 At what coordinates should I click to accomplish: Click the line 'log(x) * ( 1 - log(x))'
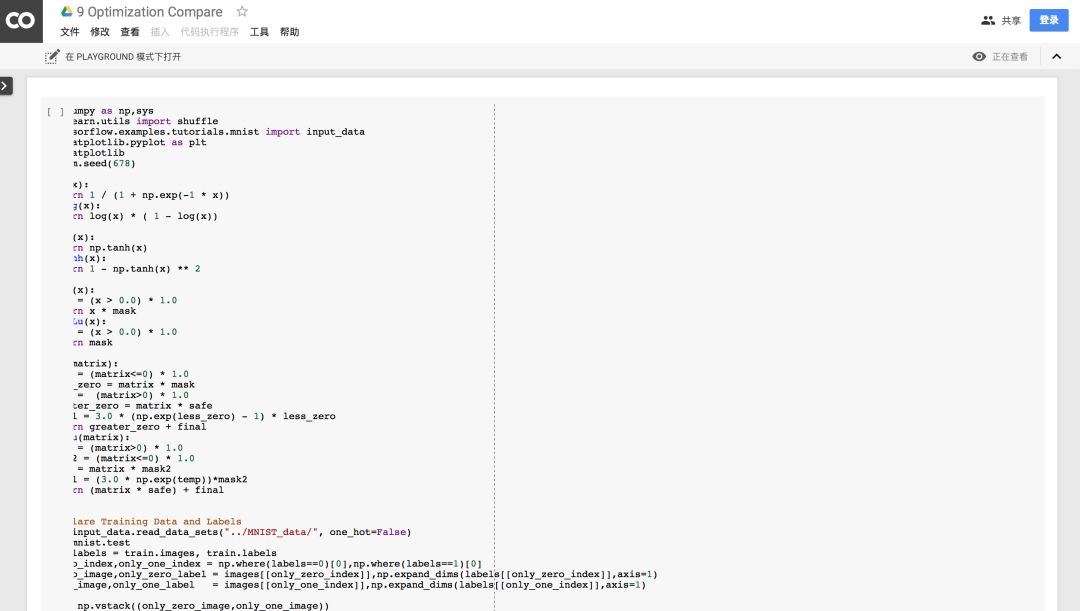point(145,216)
